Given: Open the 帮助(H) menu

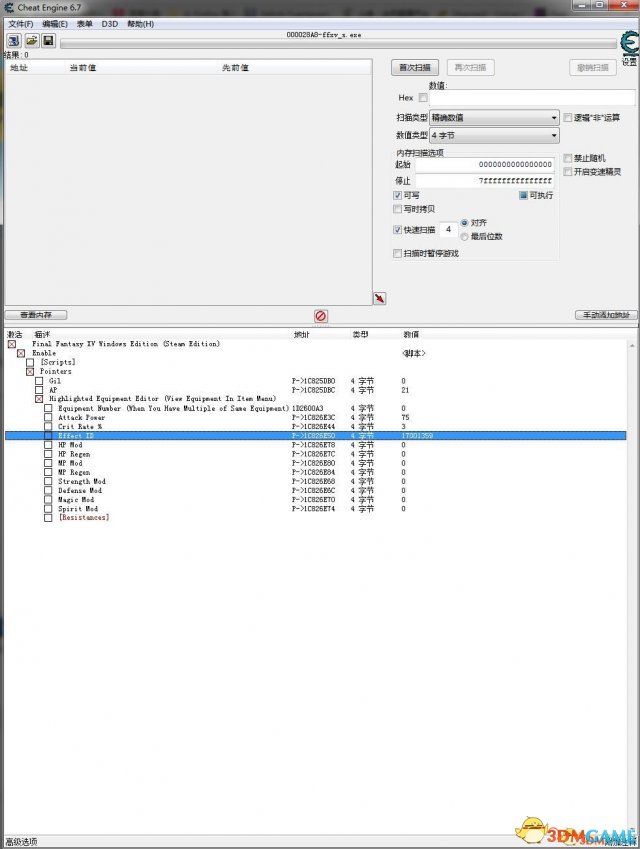Looking at the screenshot, I should tap(140, 24).
